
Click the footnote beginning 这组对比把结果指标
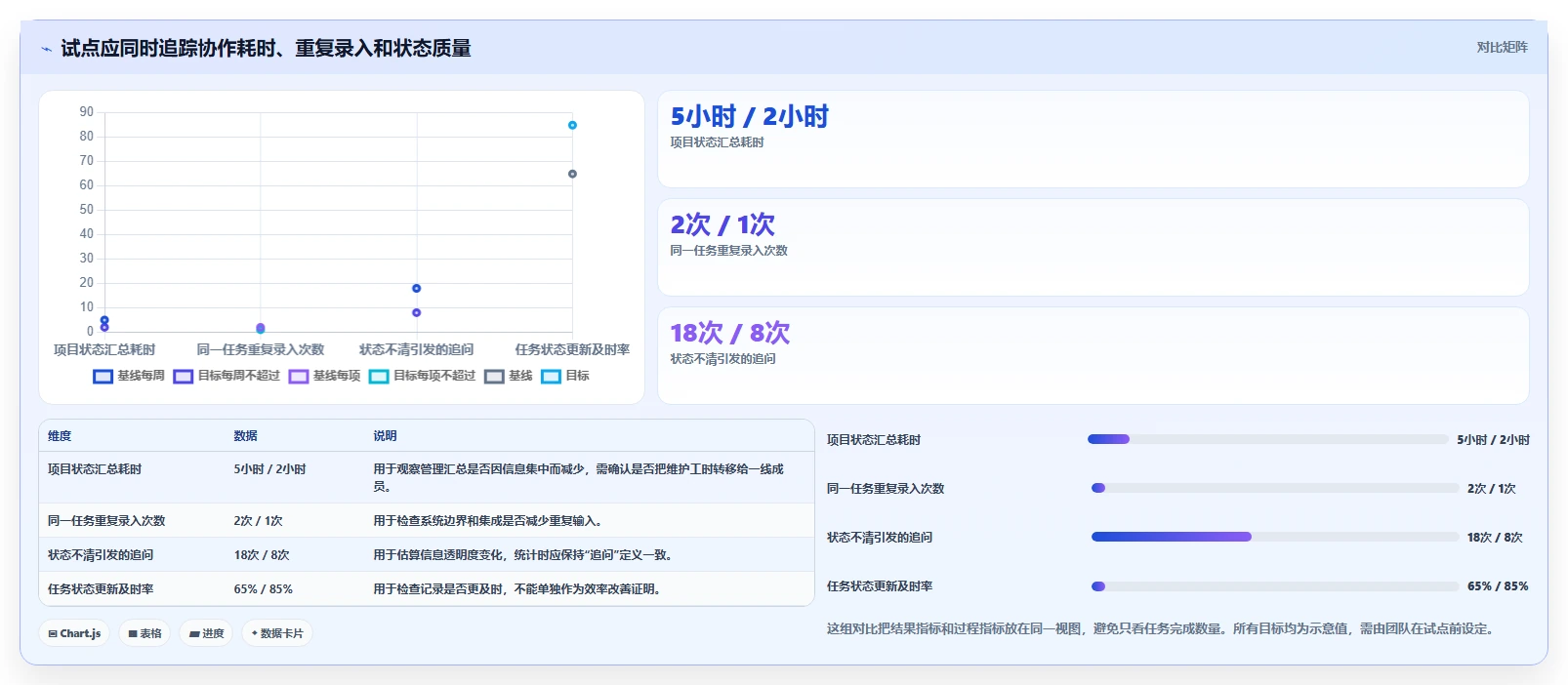1162,629
